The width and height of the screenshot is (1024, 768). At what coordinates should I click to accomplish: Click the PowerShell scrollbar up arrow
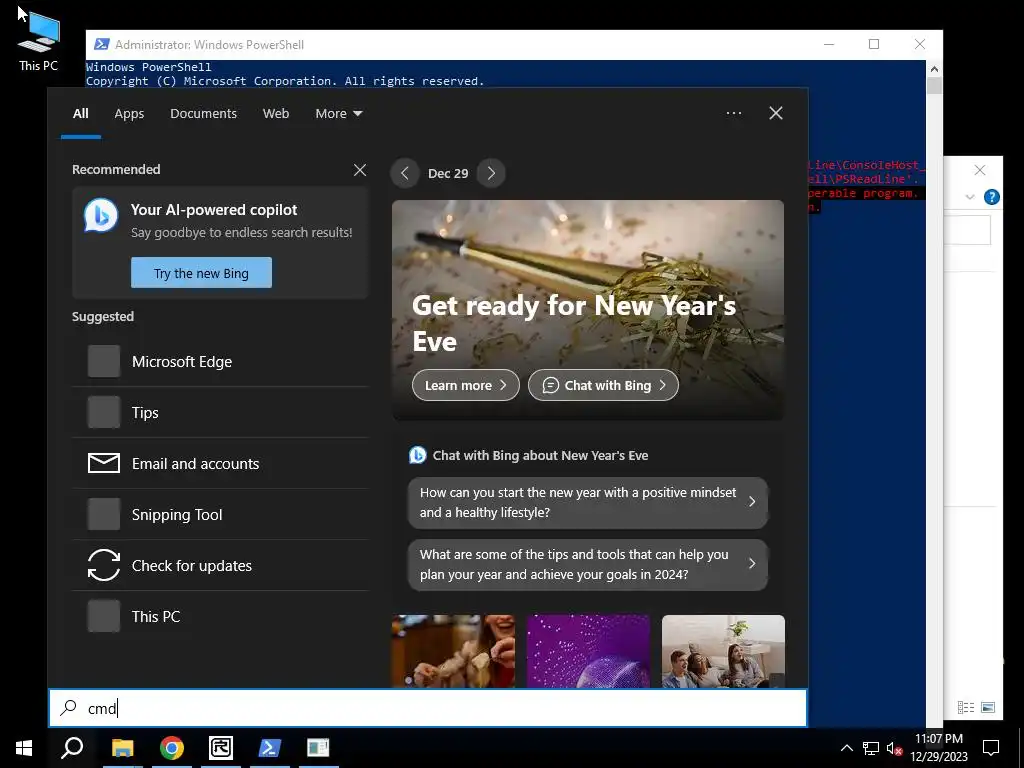point(934,69)
